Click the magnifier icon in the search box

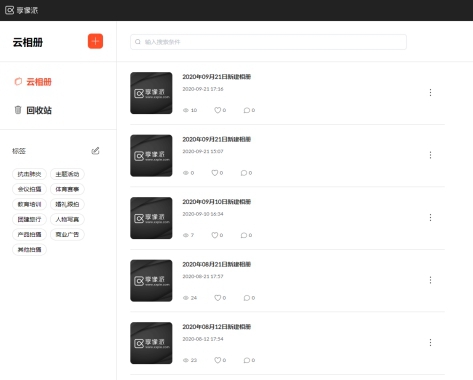[x=138, y=42]
